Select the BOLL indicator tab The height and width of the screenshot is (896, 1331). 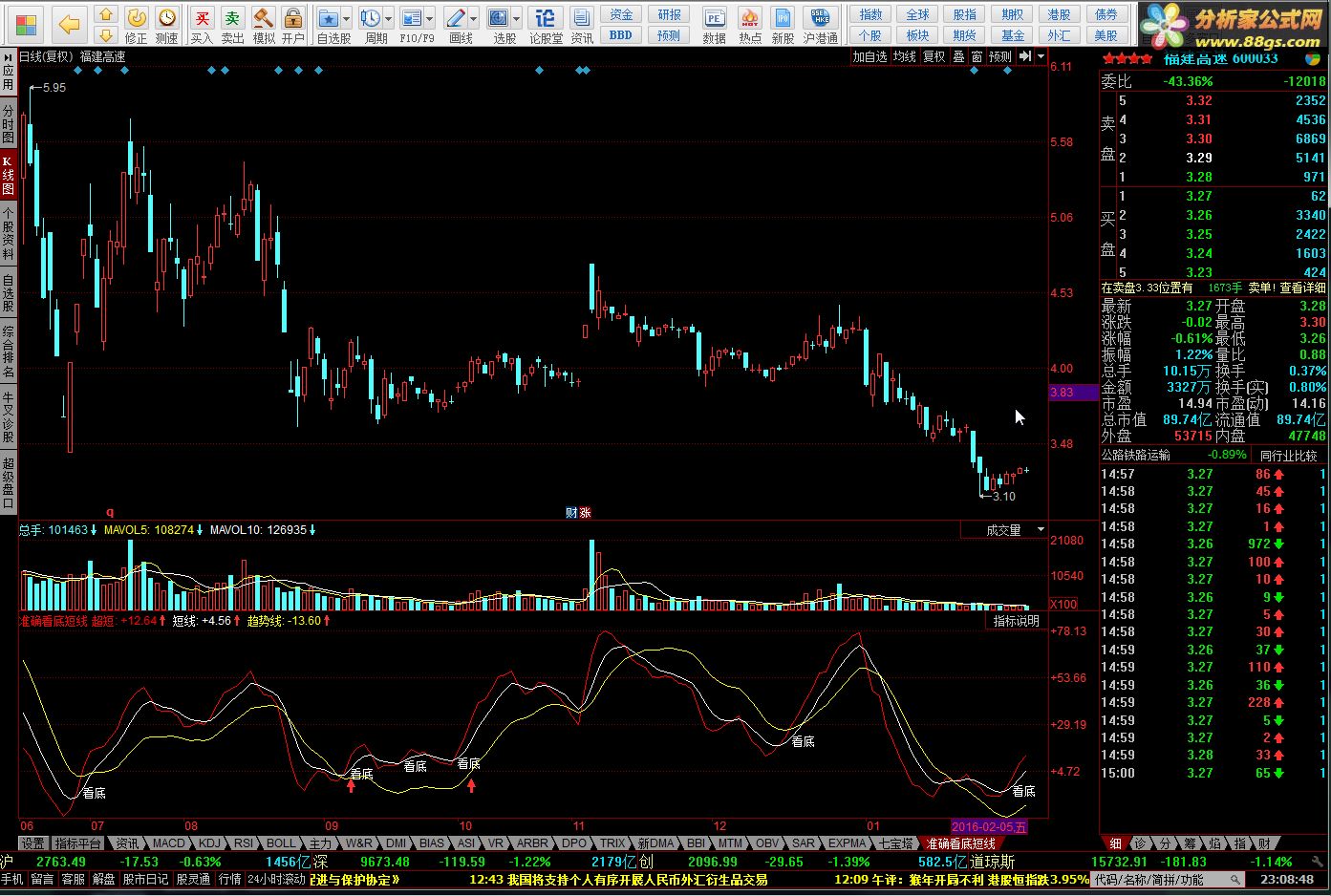pos(281,843)
